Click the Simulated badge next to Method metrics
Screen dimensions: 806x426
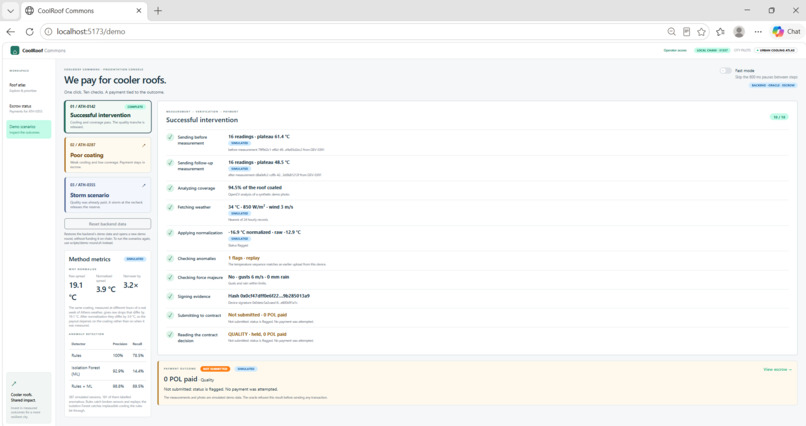point(135,259)
